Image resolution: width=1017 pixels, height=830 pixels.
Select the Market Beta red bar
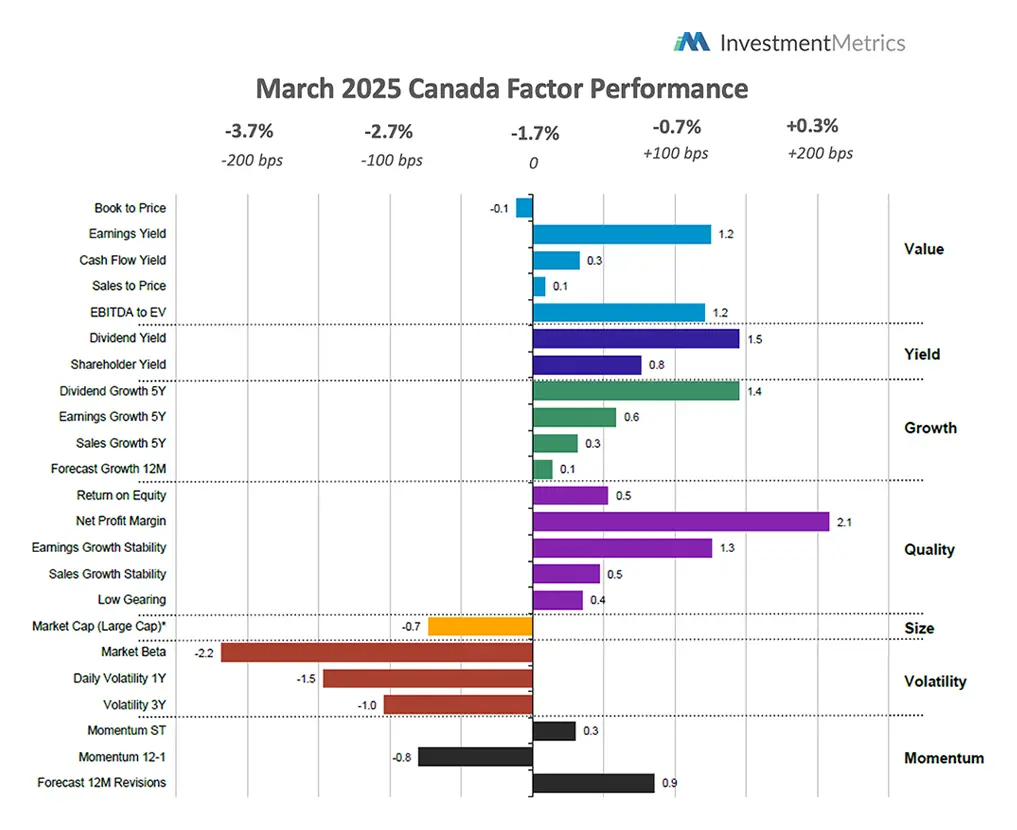376,653
